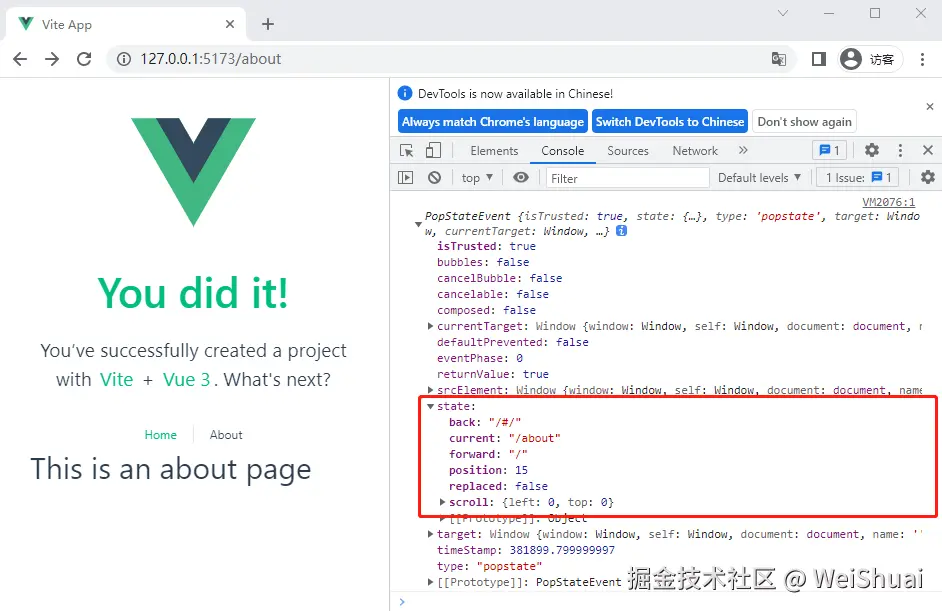
Task: Click the Vue logo image
Action: 193,172
